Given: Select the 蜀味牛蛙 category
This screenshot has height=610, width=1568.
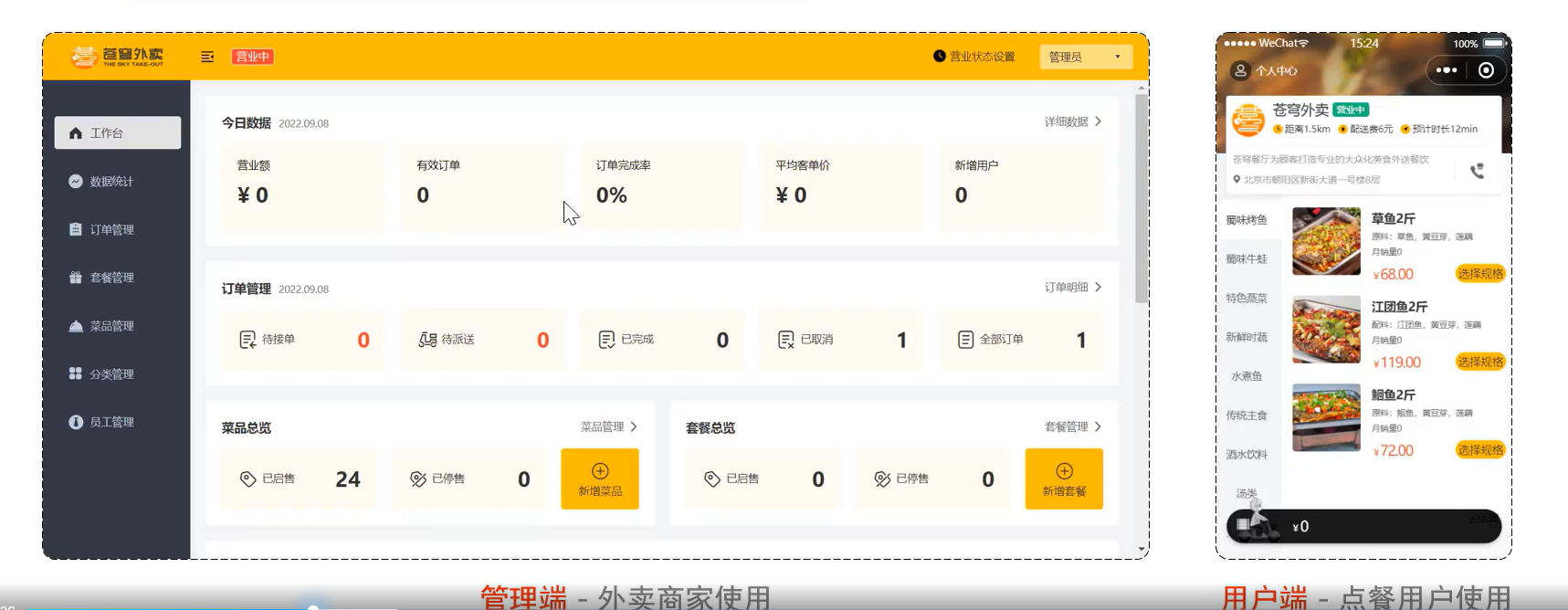Looking at the screenshot, I should 1247,259.
